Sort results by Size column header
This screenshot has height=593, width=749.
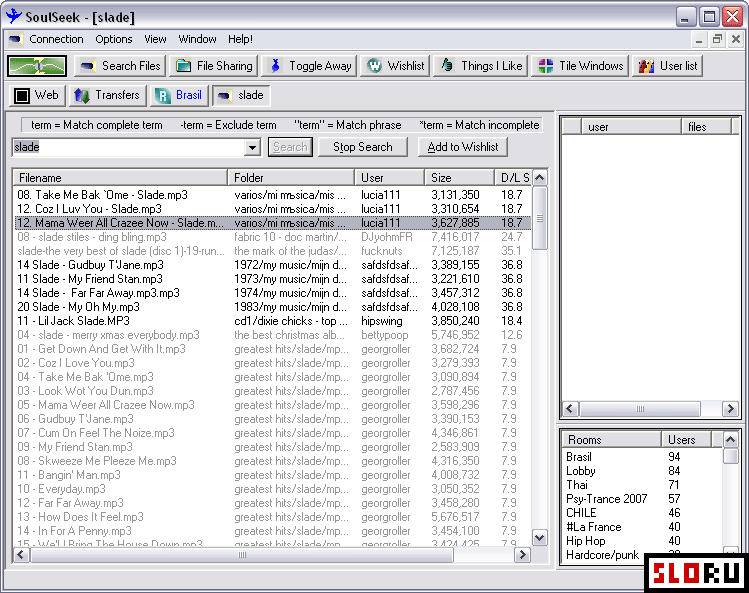pyautogui.click(x=459, y=178)
